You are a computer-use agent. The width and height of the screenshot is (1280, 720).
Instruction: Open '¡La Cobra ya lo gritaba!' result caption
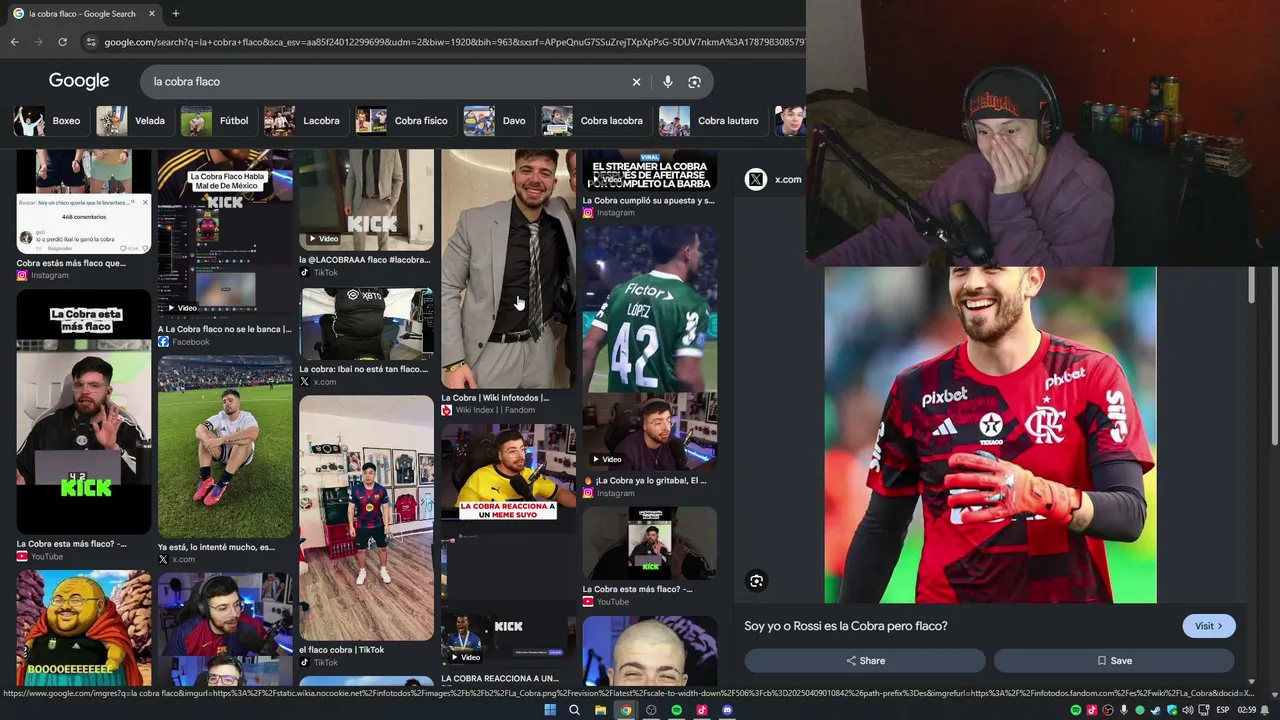pyautogui.click(x=645, y=480)
